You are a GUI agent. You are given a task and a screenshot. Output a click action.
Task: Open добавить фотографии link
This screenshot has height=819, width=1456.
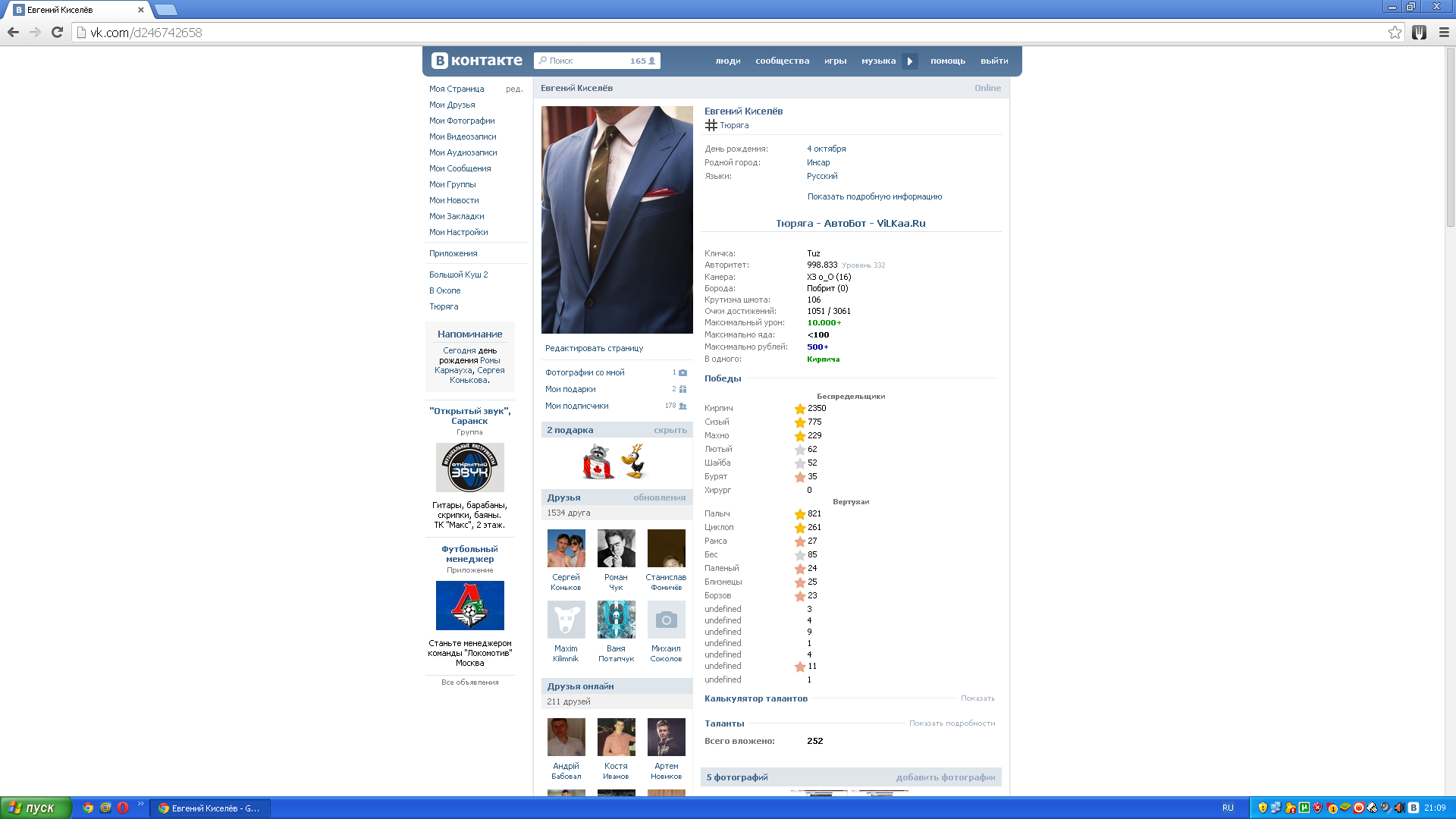(x=945, y=777)
